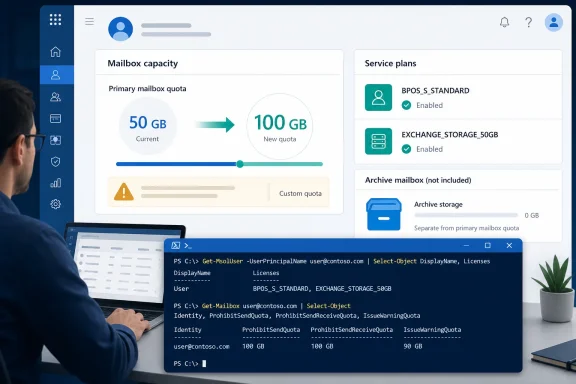This screenshot has height=384, width=576.
Task: Open the notifications bell
Action: click(504, 22)
